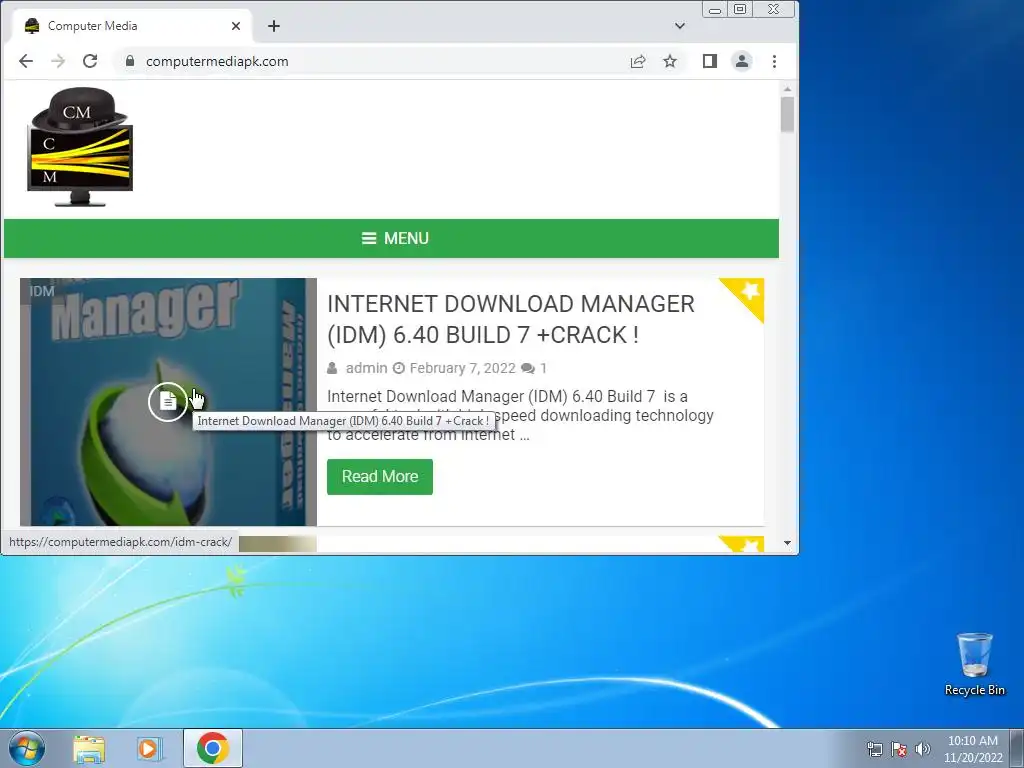This screenshot has width=1024, height=768.
Task: Click the Read More button
Action: tap(380, 477)
